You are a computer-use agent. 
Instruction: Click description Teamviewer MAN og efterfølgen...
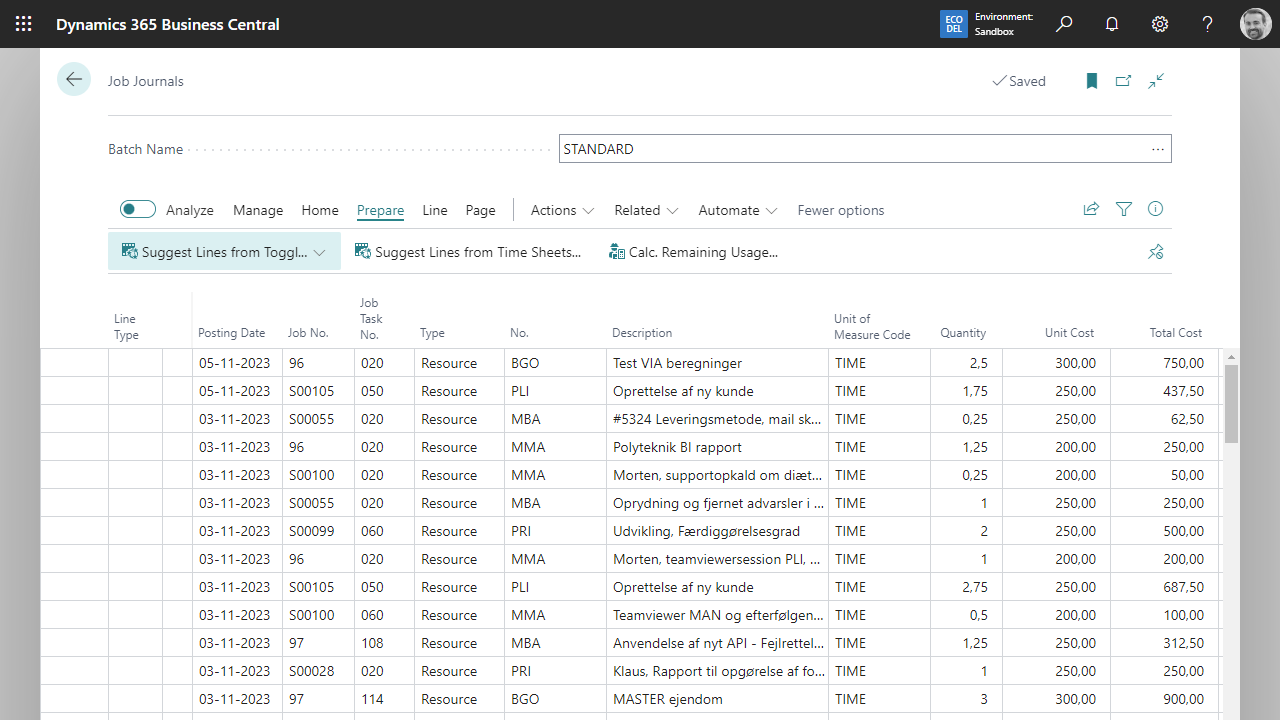point(719,615)
